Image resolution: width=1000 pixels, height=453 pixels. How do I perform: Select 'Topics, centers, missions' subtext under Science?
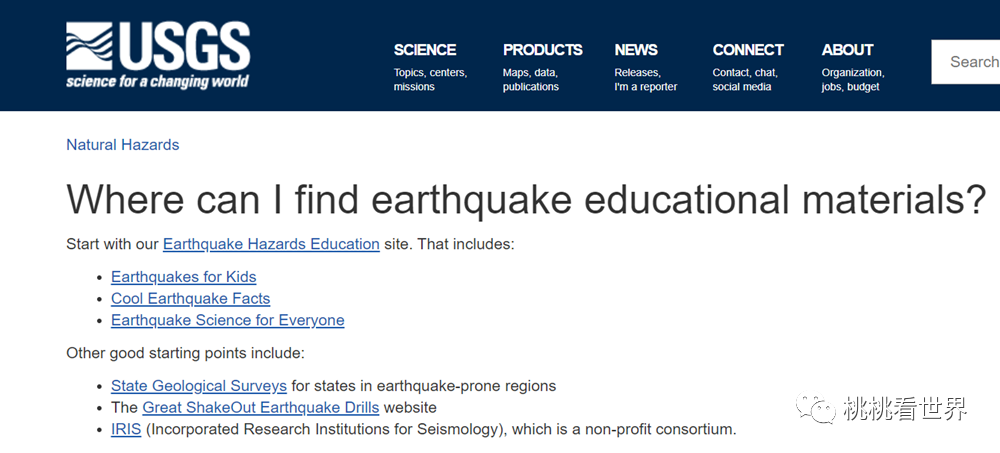(x=430, y=80)
